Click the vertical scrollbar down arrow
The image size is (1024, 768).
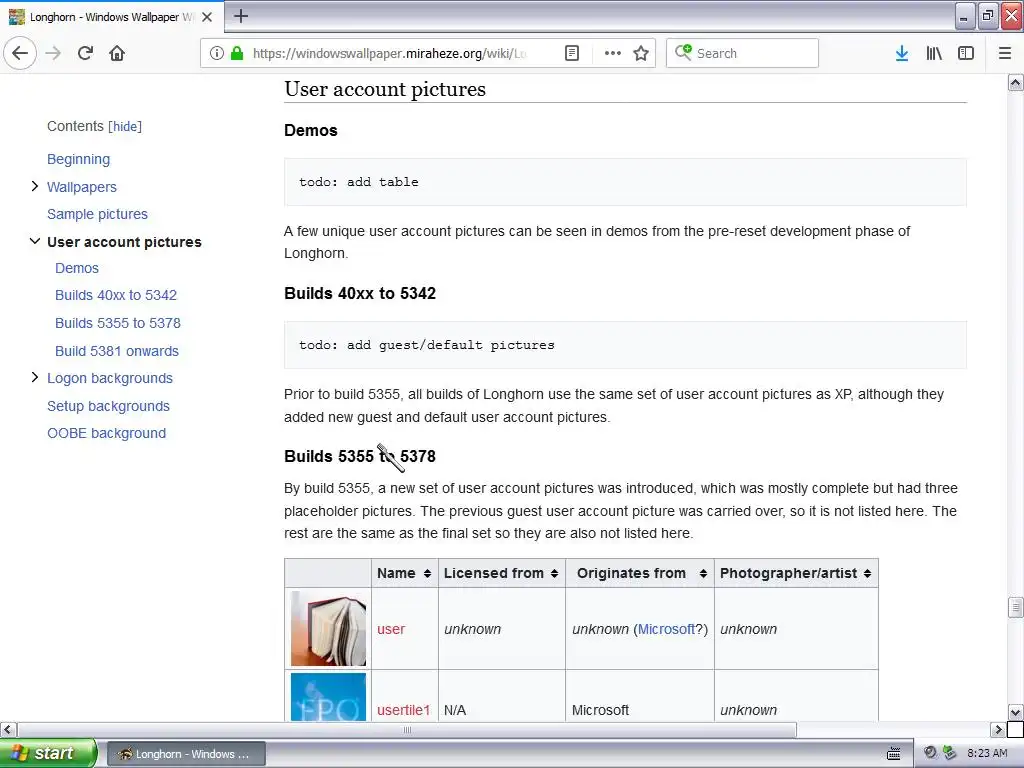(1015, 712)
